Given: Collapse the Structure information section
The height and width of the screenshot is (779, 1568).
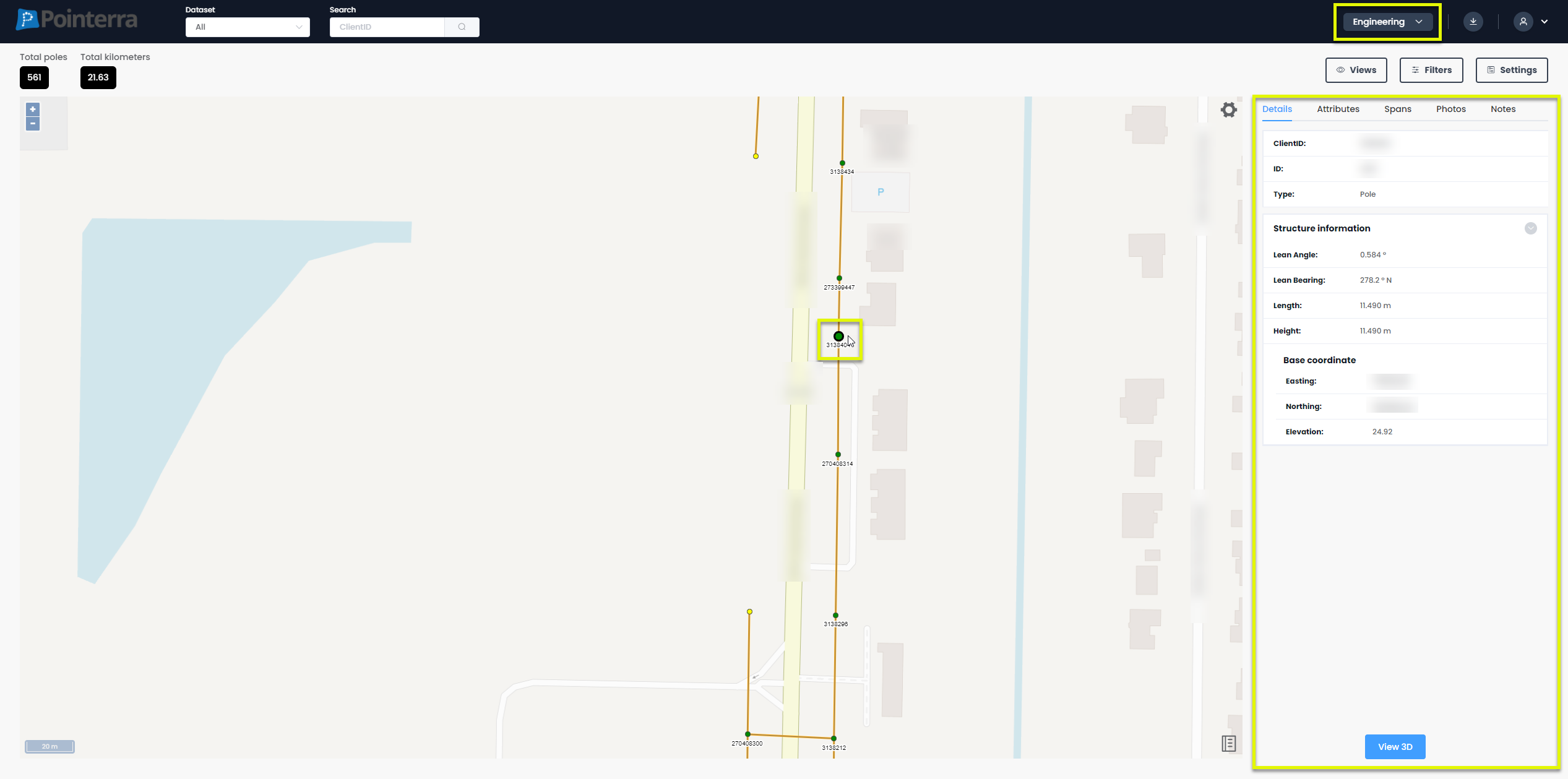Looking at the screenshot, I should (1530, 228).
